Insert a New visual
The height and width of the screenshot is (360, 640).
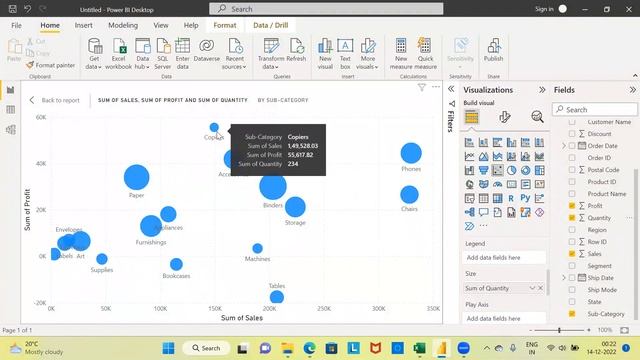coord(325,53)
